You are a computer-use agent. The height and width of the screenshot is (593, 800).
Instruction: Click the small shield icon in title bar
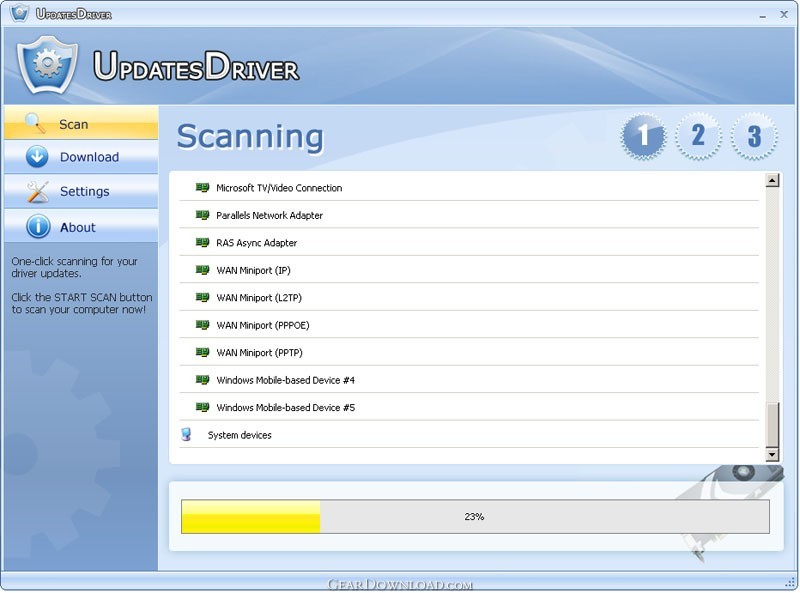pos(19,12)
